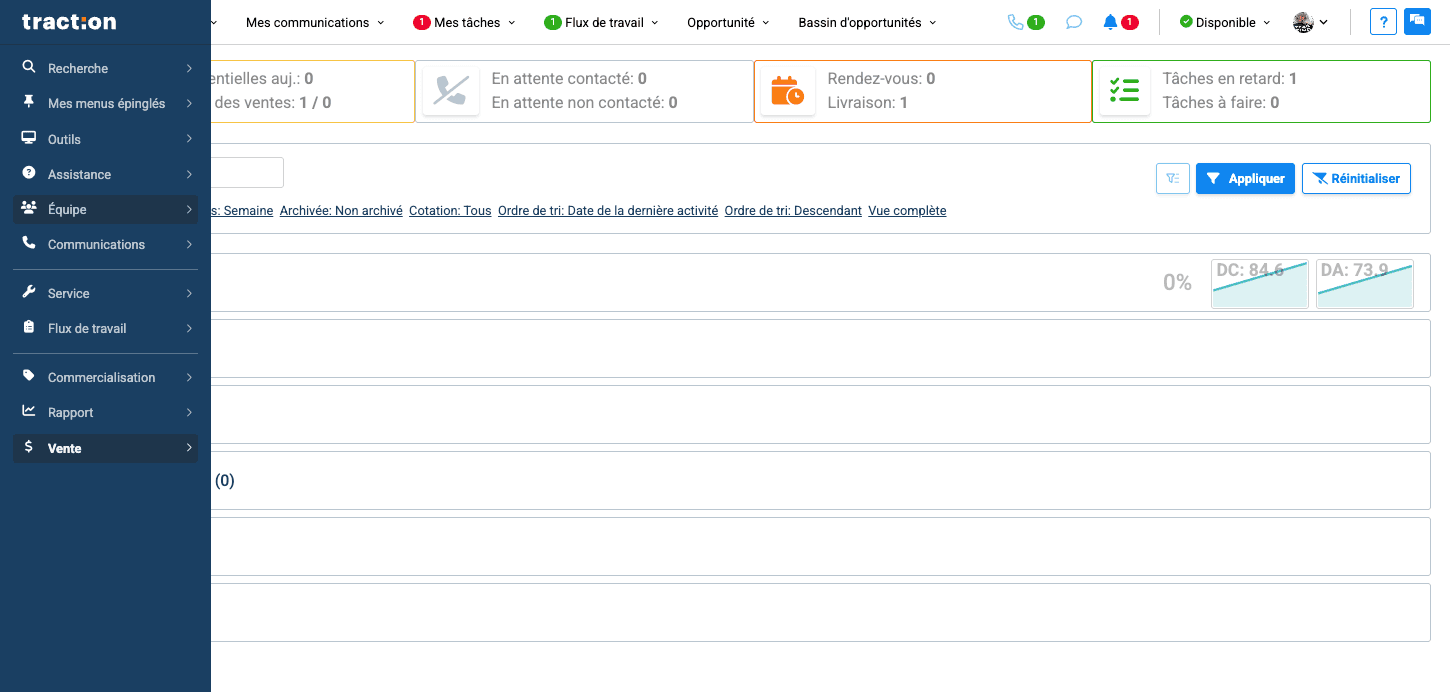Expand the Rapport submenu chevron
This screenshot has height=692, width=1450.
point(189,412)
